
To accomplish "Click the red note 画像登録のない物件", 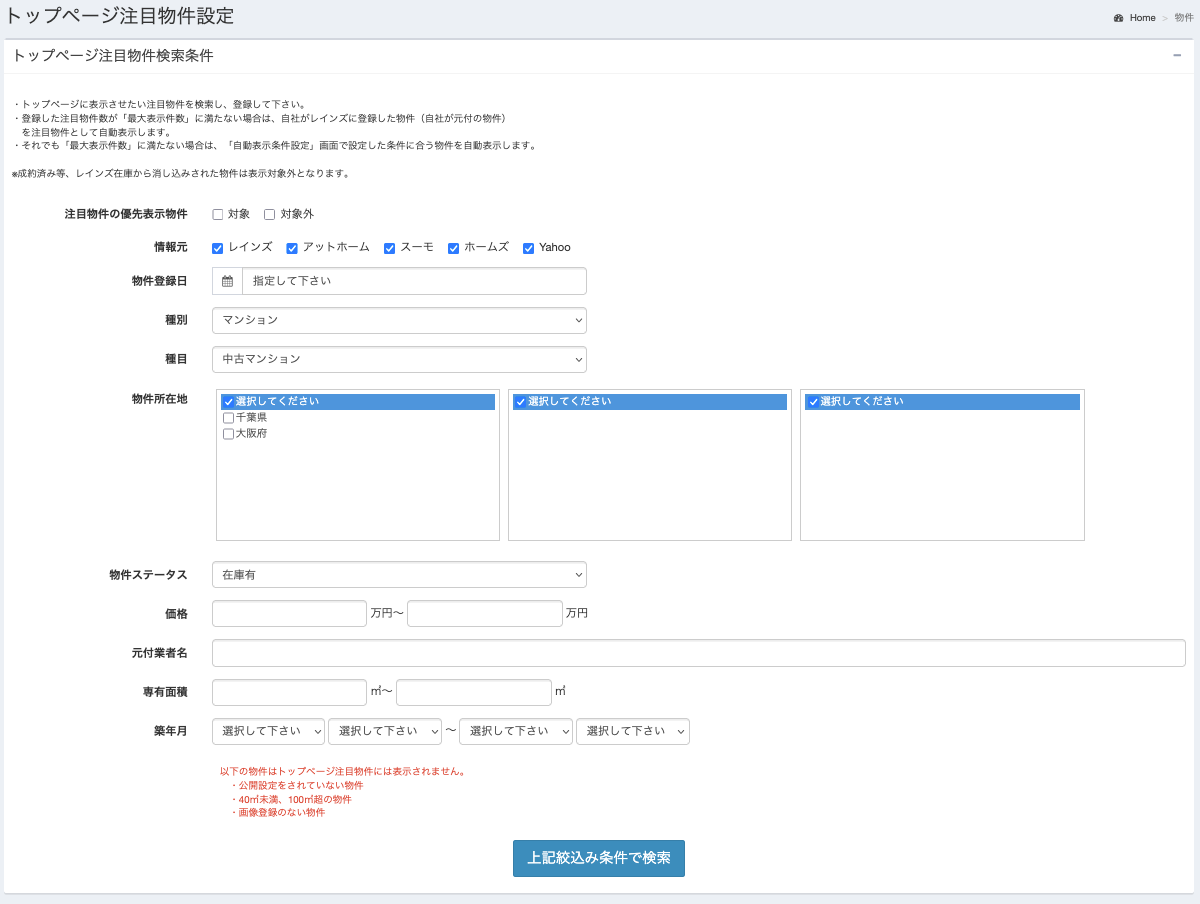I will (281, 812).
